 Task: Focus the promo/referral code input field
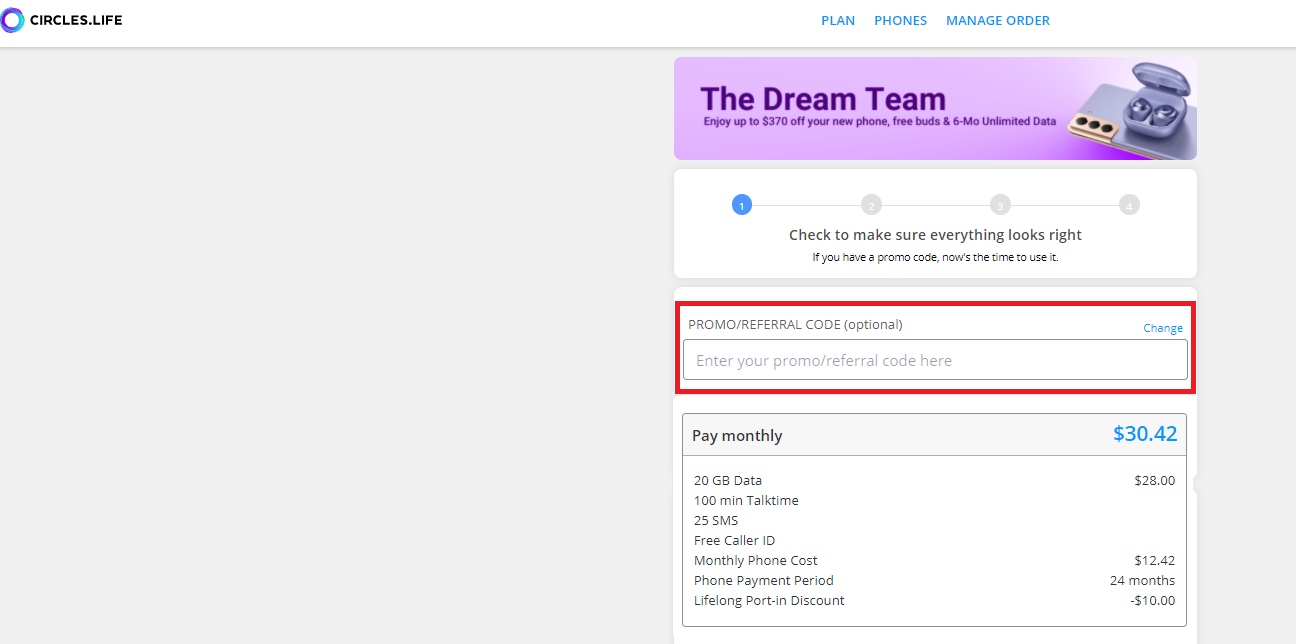pos(934,360)
